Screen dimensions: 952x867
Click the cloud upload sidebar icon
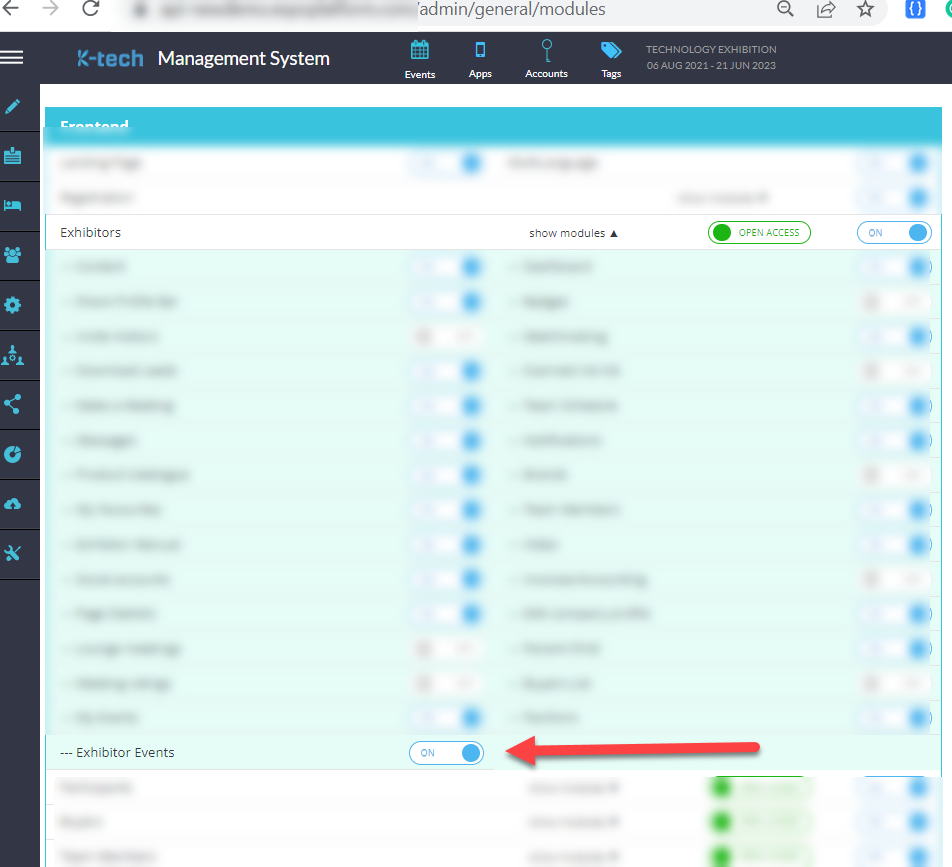point(13,504)
